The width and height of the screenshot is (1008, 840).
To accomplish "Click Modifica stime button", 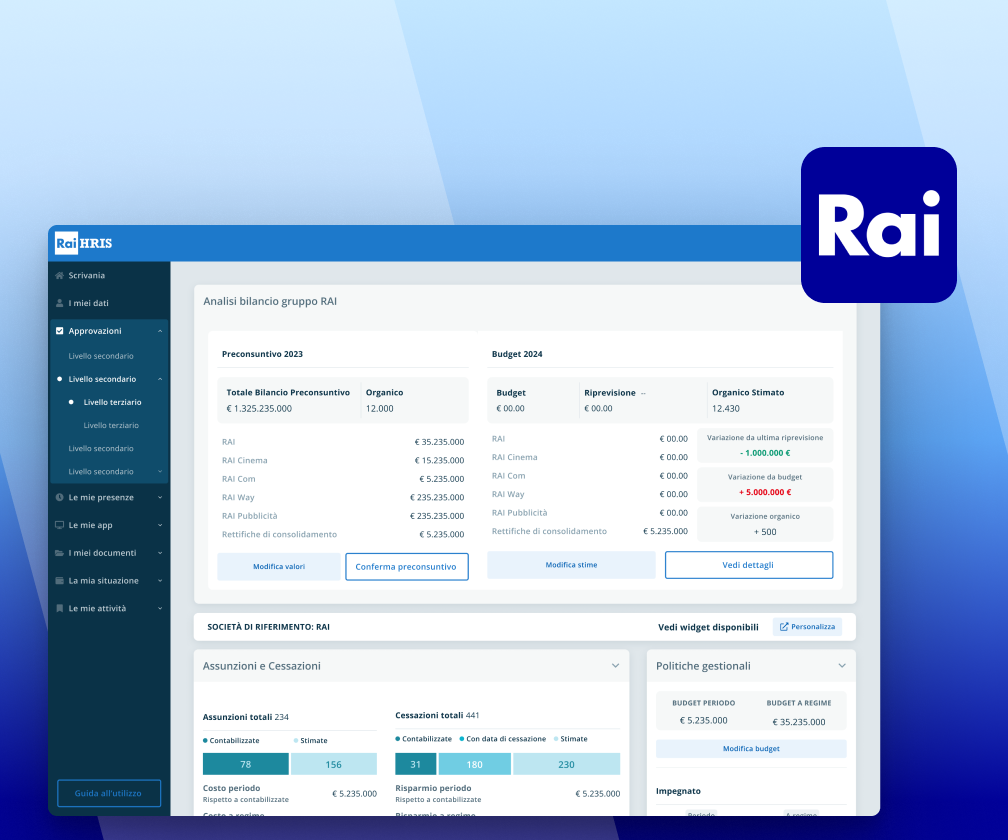I will tap(572, 565).
